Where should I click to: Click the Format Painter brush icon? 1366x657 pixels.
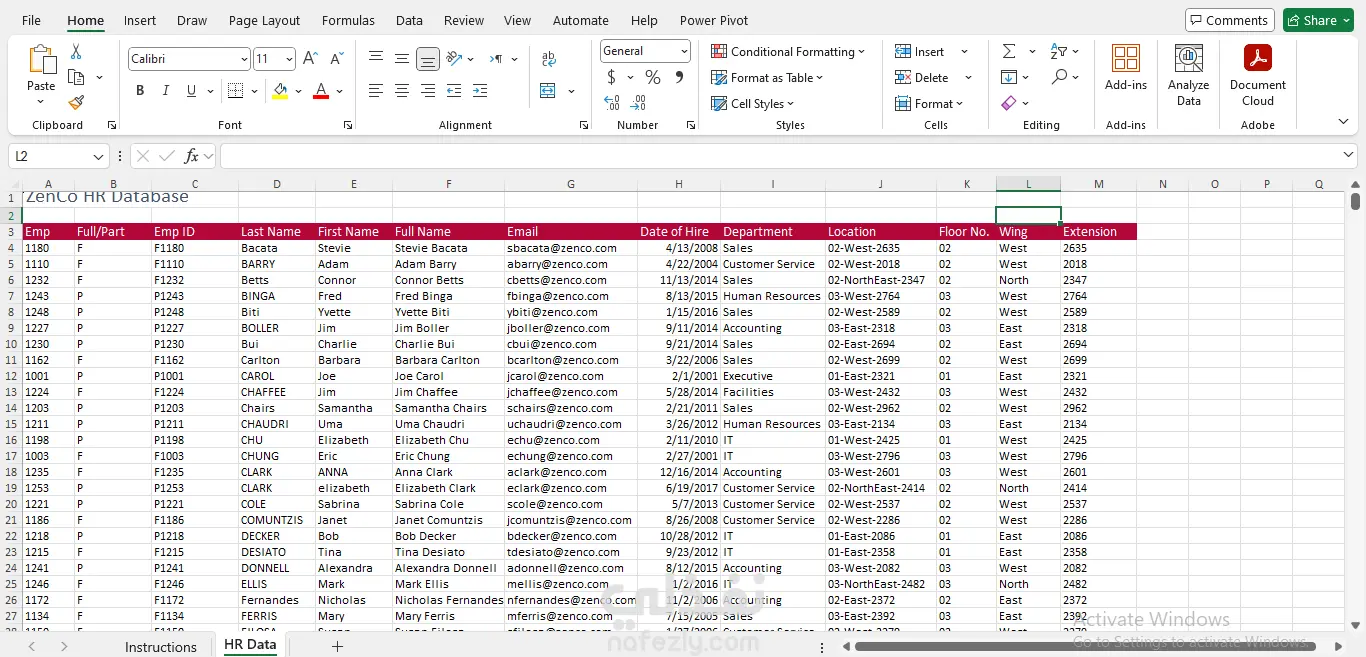[x=76, y=102]
